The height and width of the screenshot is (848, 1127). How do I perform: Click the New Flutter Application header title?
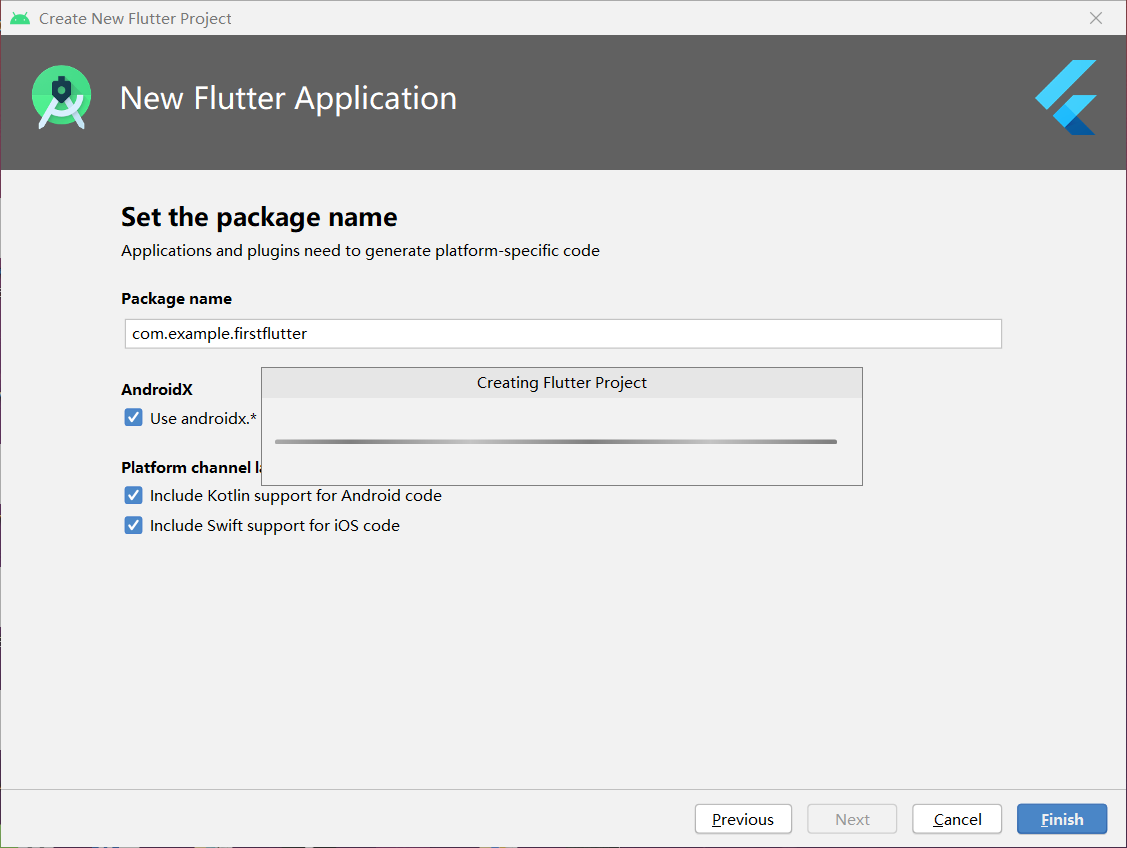coord(288,98)
